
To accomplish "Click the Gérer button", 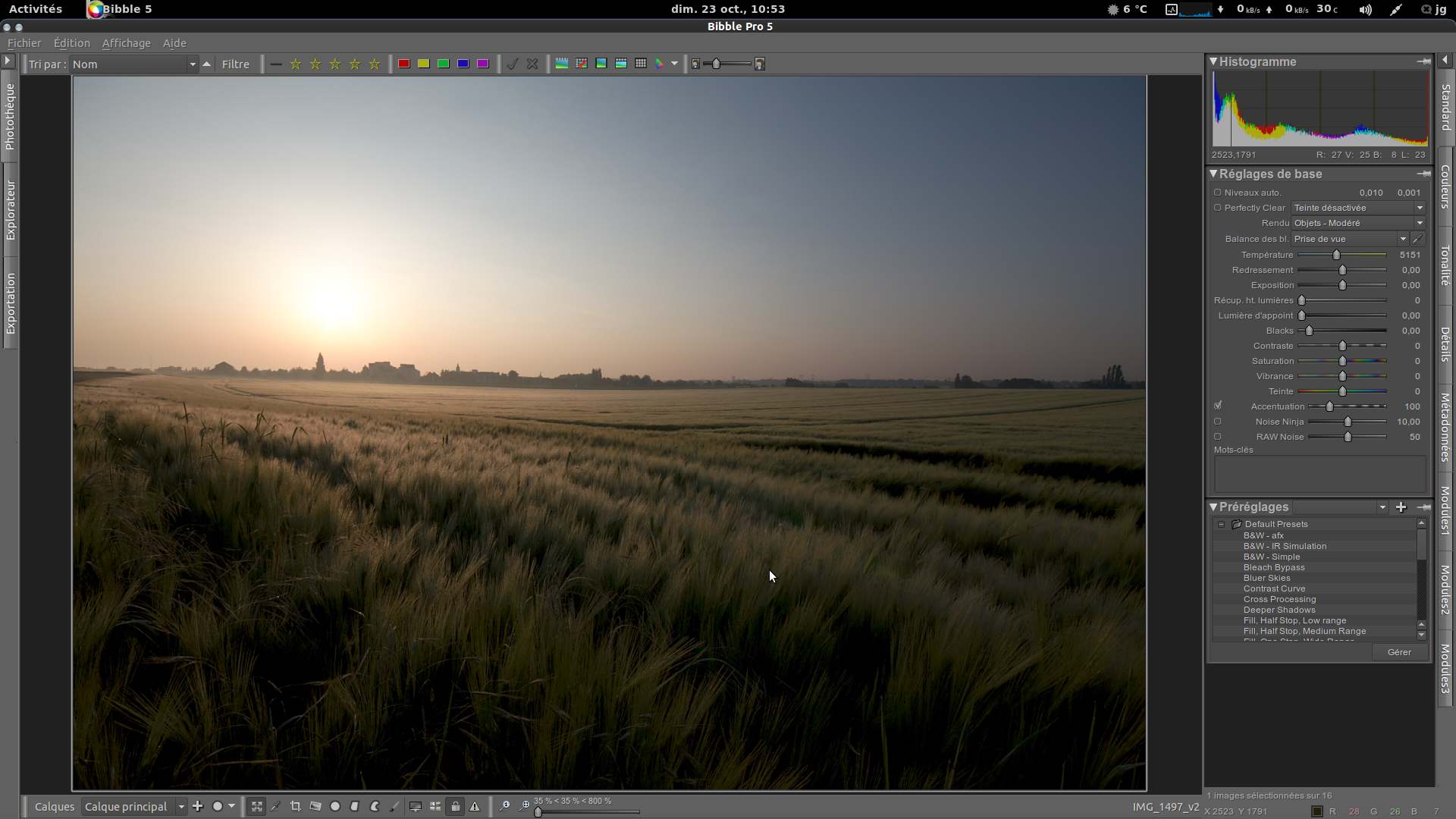I will [x=1399, y=652].
